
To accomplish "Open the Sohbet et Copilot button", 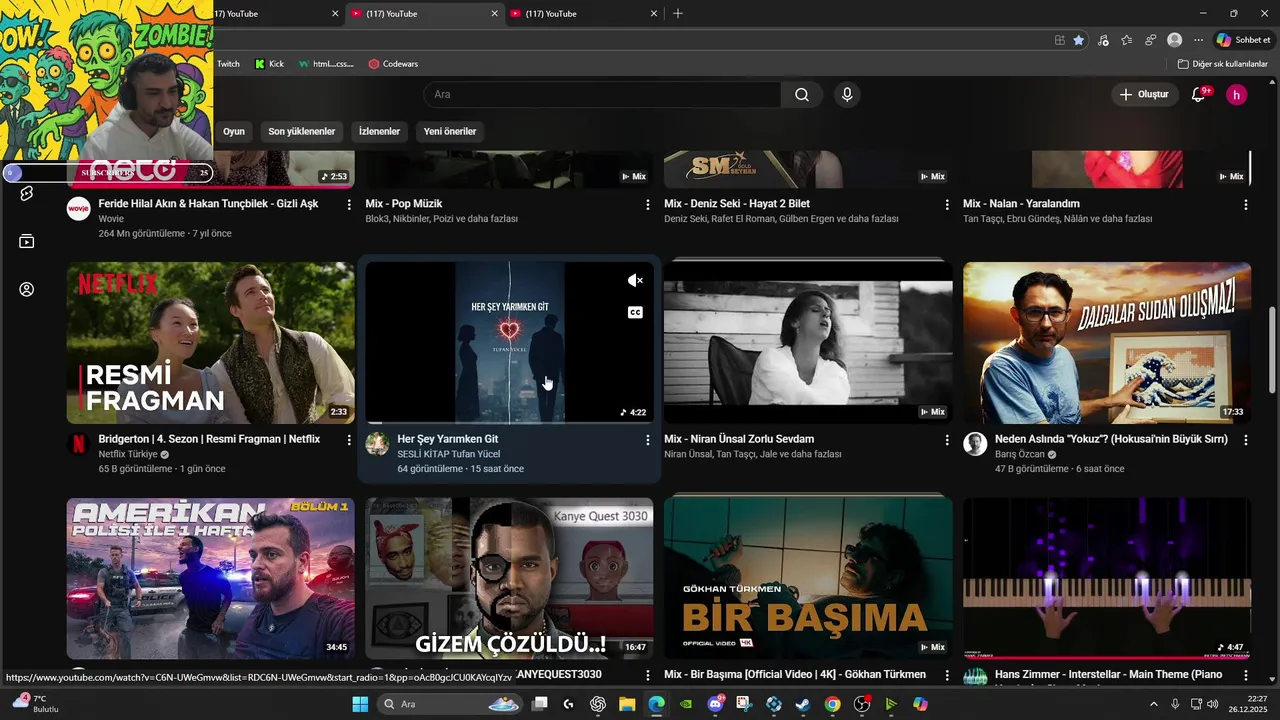I will coord(1243,40).
